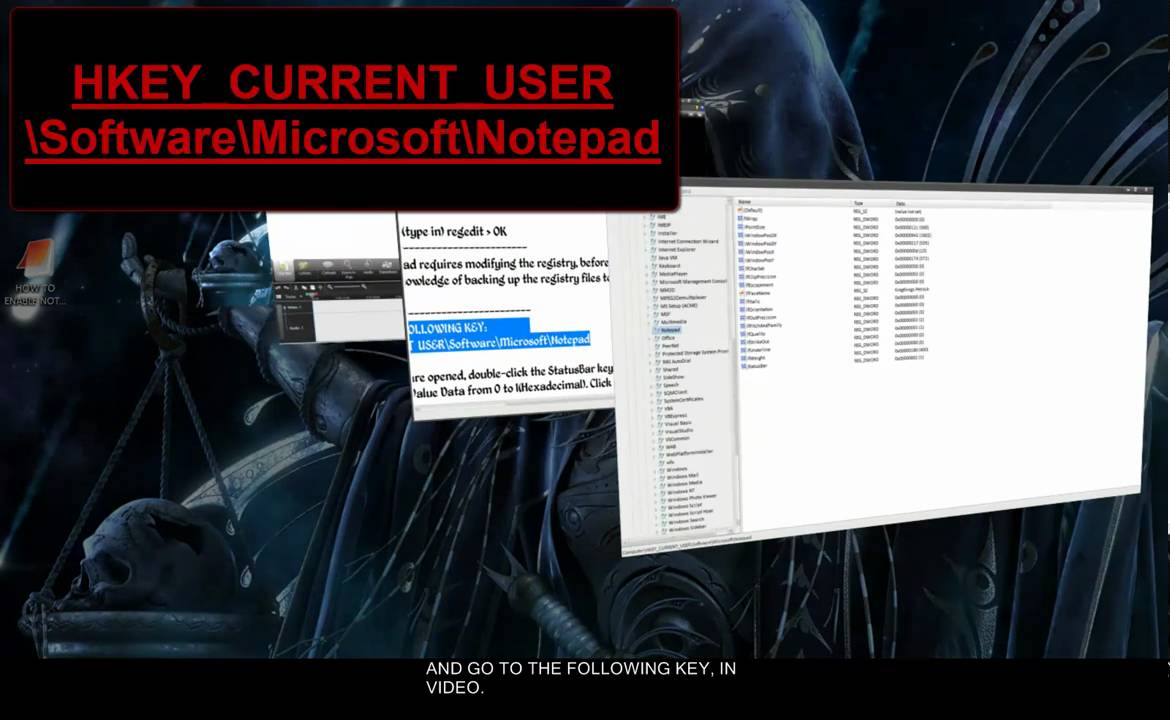
Task: Select the lfFaceName registry value
Action: tap(756, 293)
